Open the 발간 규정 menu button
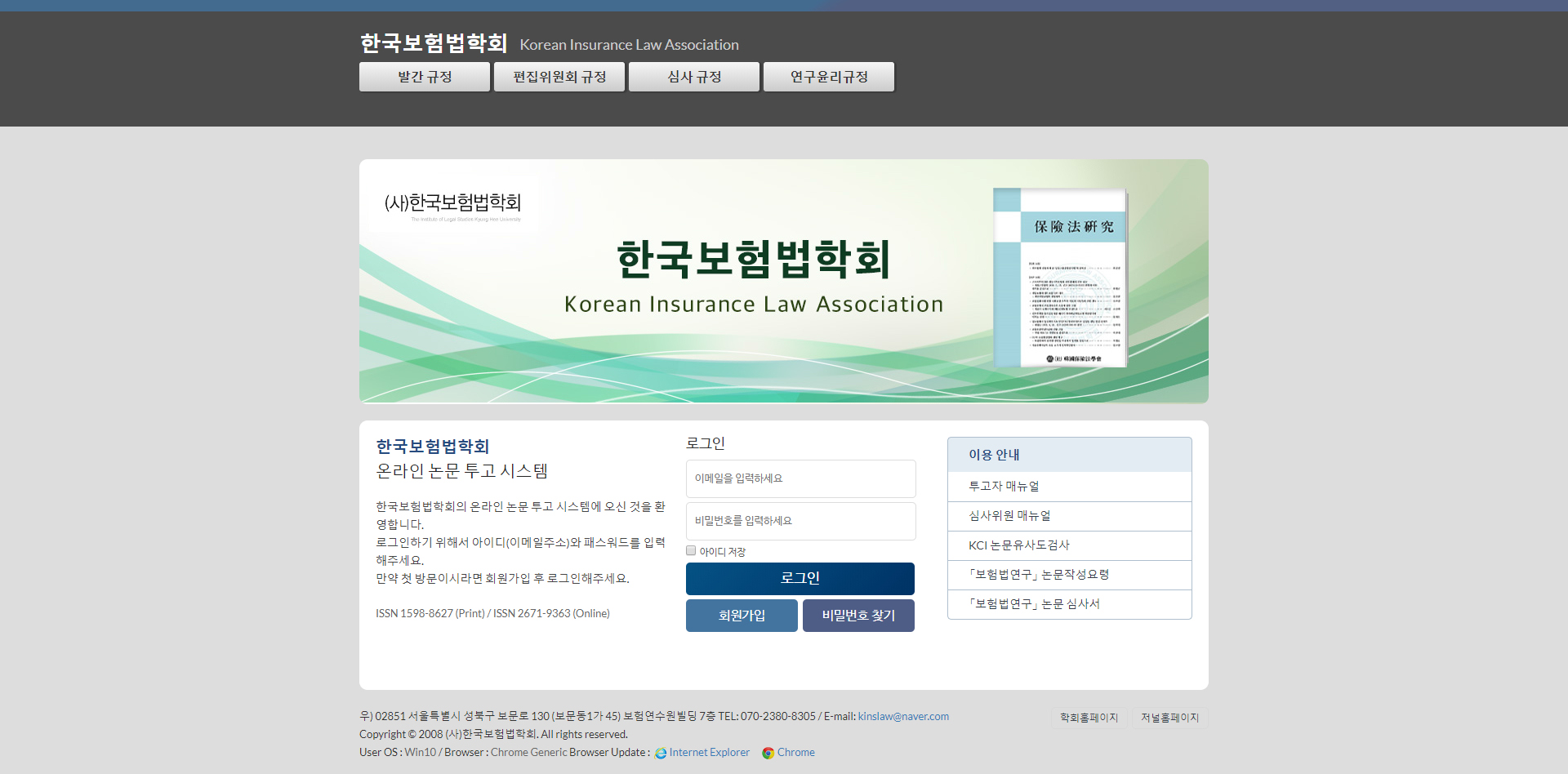This screenshot has height=774, width=1568. coord(425,77)
